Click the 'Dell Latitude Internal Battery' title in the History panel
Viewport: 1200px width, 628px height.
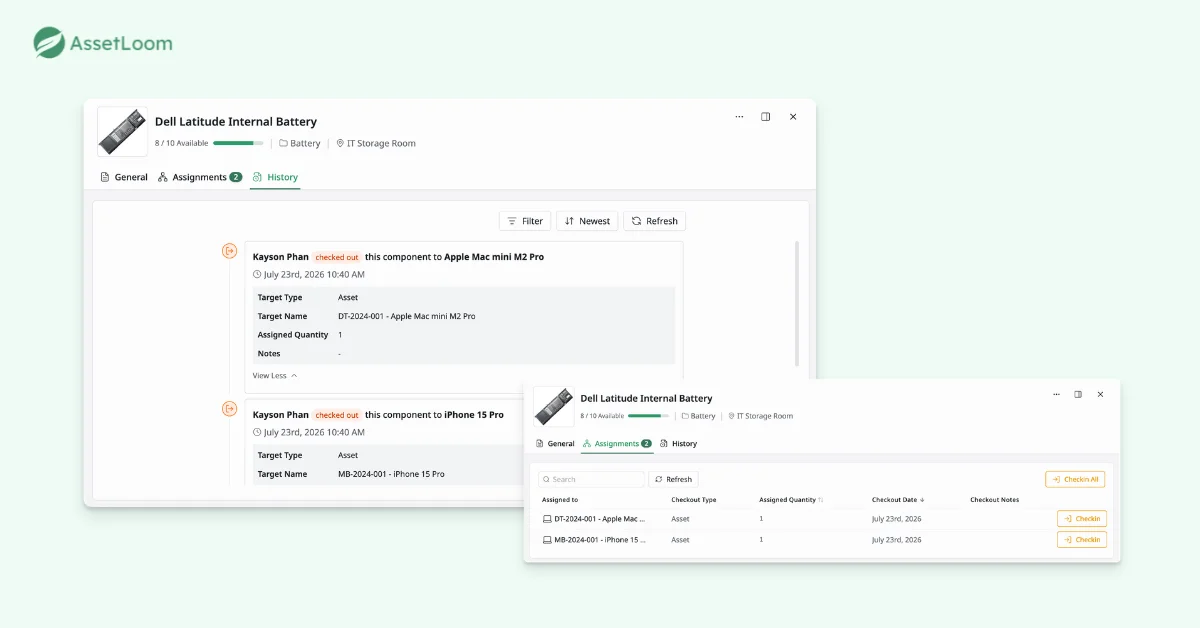[x=236, y=121]
